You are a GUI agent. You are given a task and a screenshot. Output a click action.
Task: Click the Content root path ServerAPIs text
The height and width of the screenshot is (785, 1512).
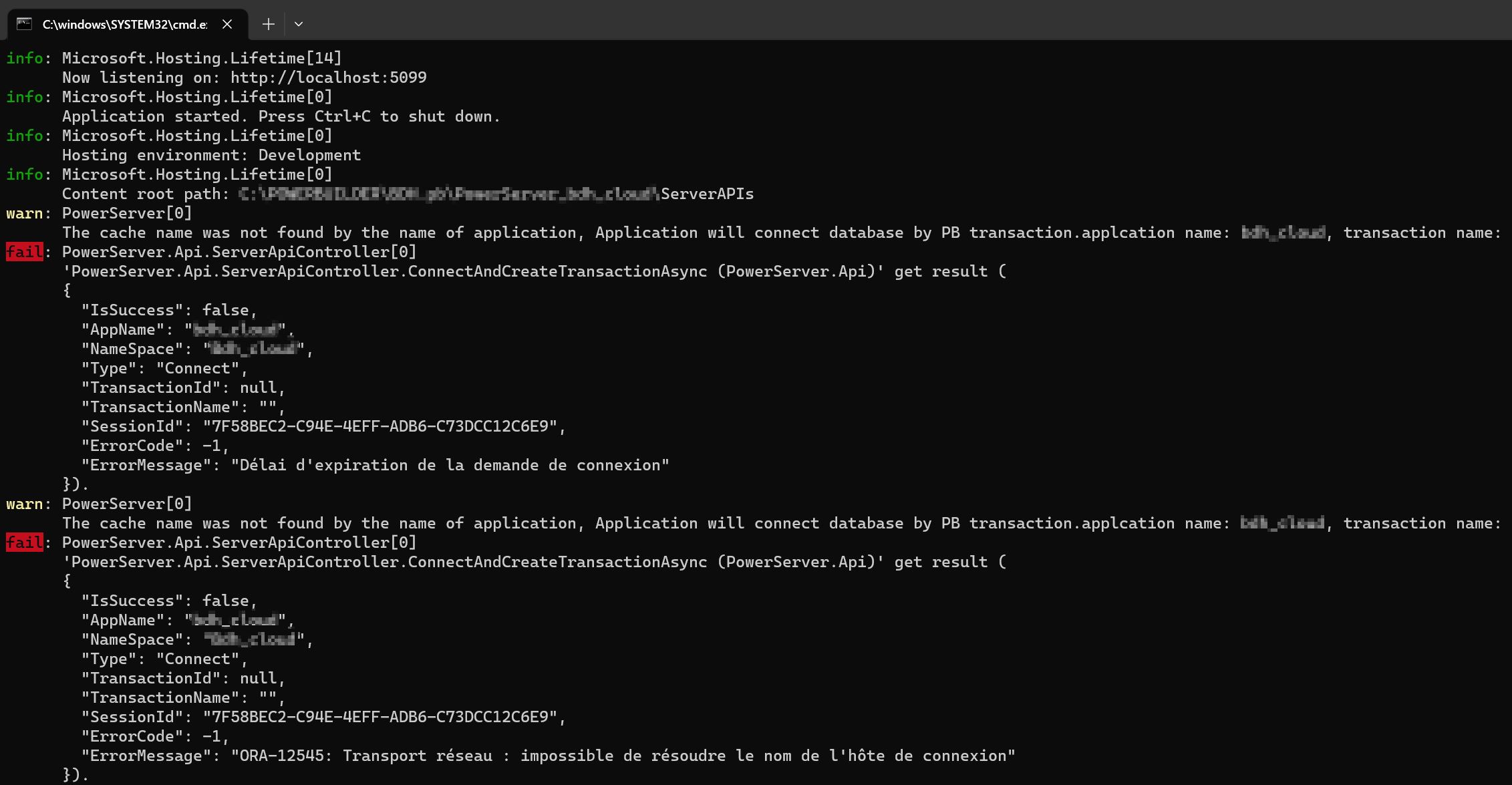point(707,194)
